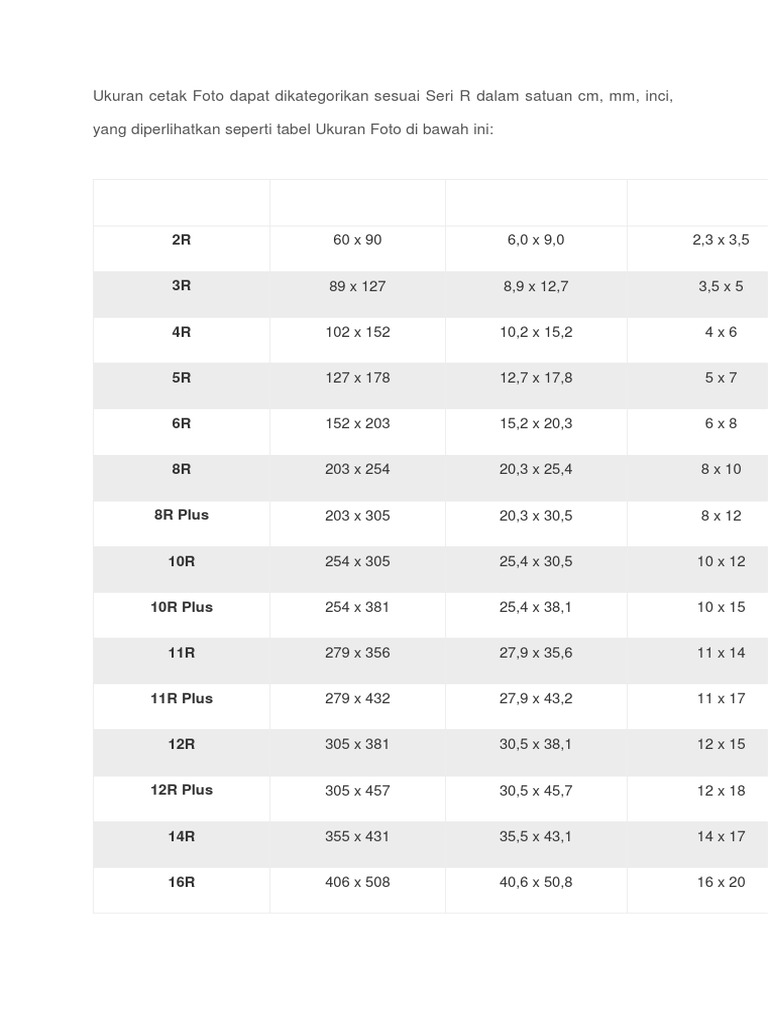
Task: Click the intro sentence starting 'Ukuran cetak Foto'
Action: click(x=383, y=96)
